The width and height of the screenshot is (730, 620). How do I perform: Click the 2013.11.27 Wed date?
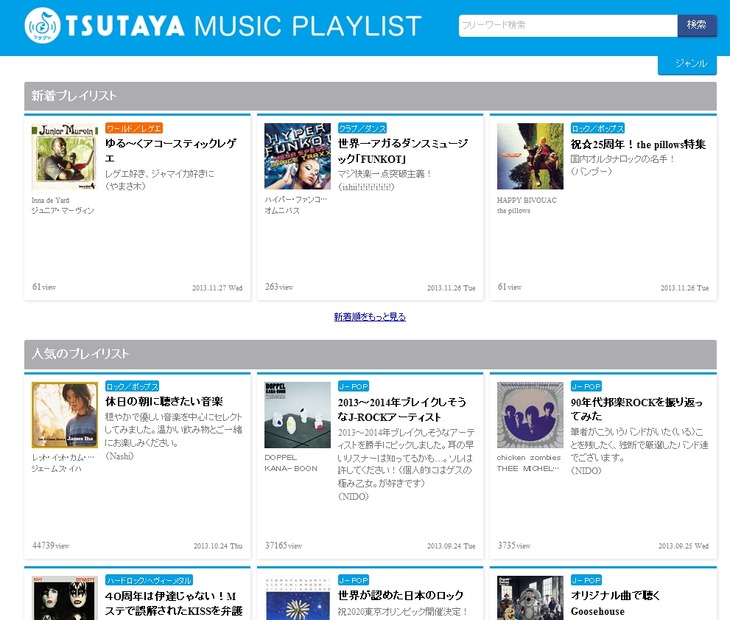tap(217, 288)
